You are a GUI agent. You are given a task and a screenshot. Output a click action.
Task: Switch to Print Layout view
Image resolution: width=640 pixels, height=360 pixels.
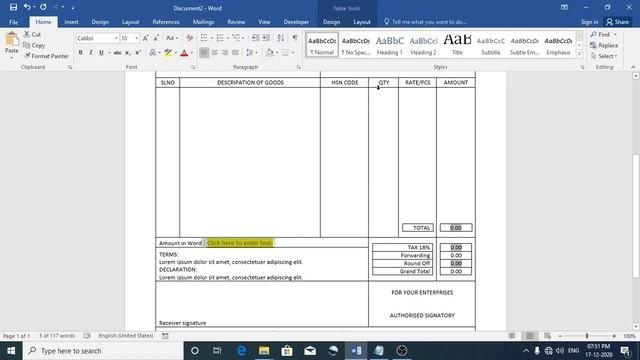coord(529,336)
